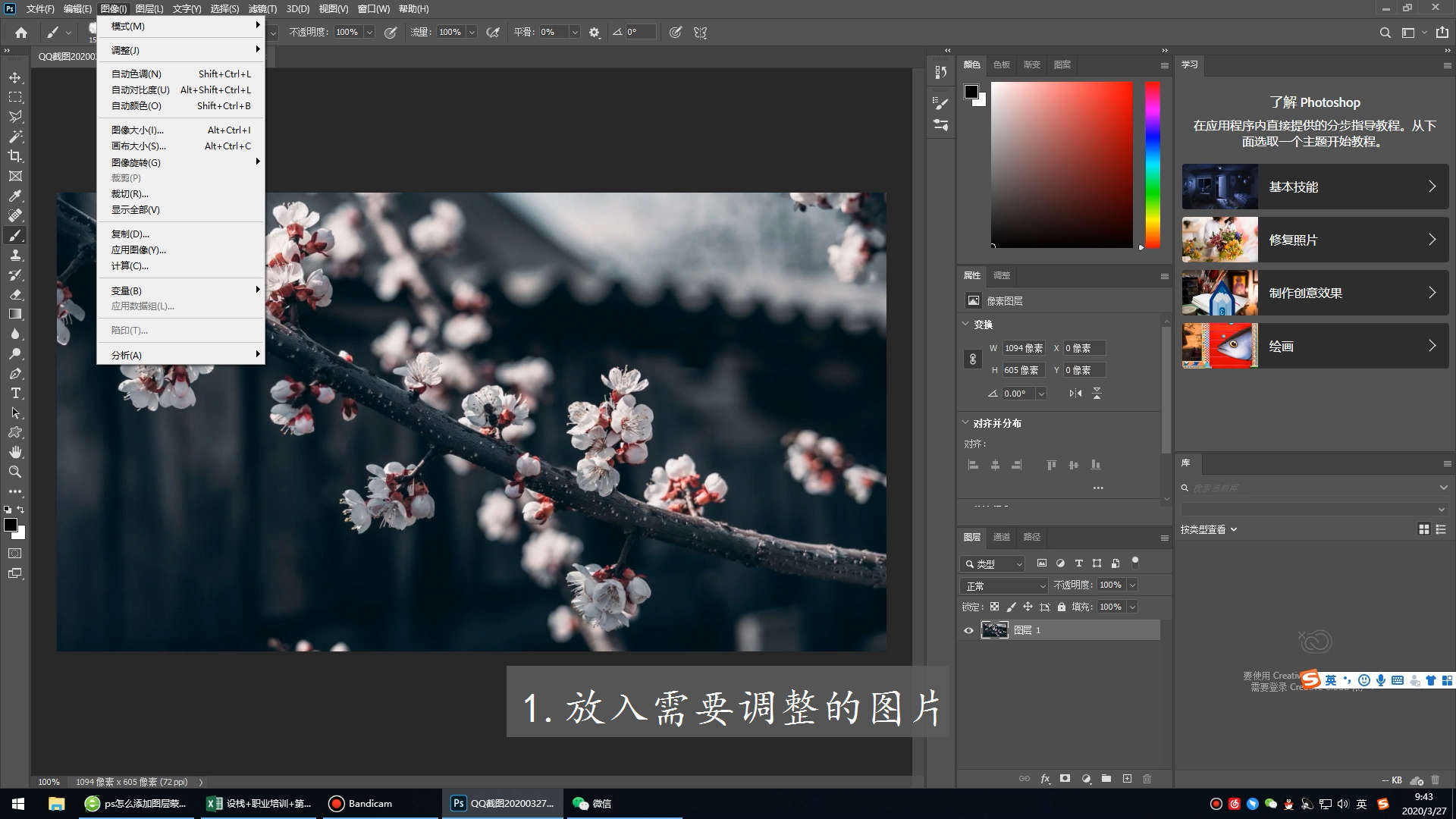Delete layer with trash icon
This screenshot has width=1456, height=819.
pyautogui.click(x=1147, y=779)
